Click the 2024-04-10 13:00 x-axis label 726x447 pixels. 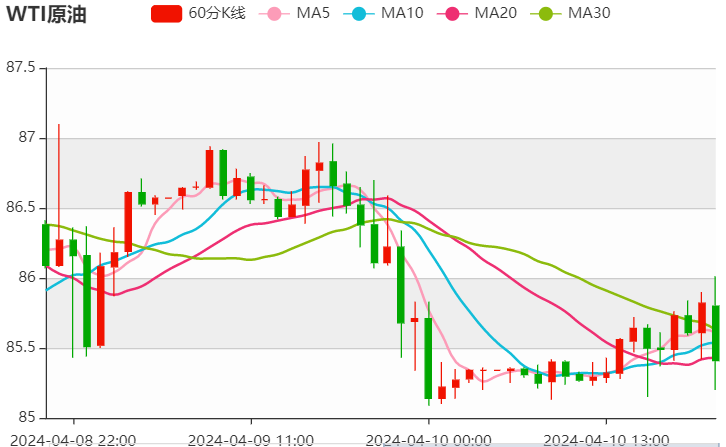[x=612, y=438]
